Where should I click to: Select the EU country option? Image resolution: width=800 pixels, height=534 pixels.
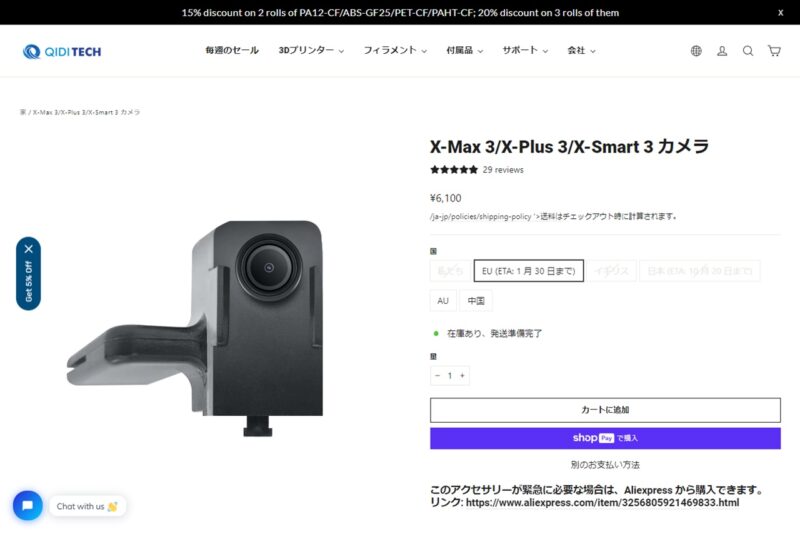(529, 271)
